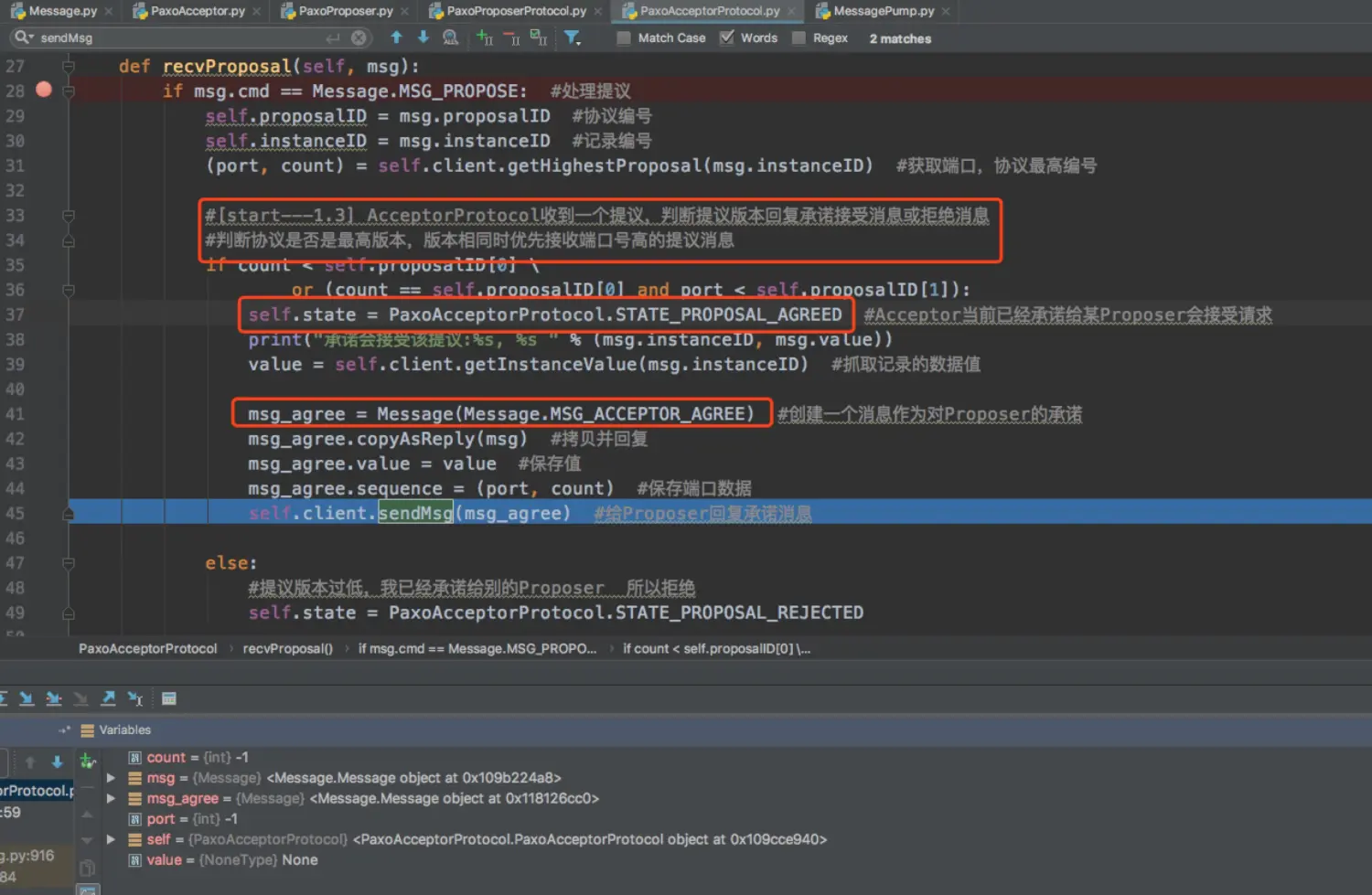Screen dimensions: 1372x895
Task: Jump to next search occurrence arrow
Action: coord(423,37)
